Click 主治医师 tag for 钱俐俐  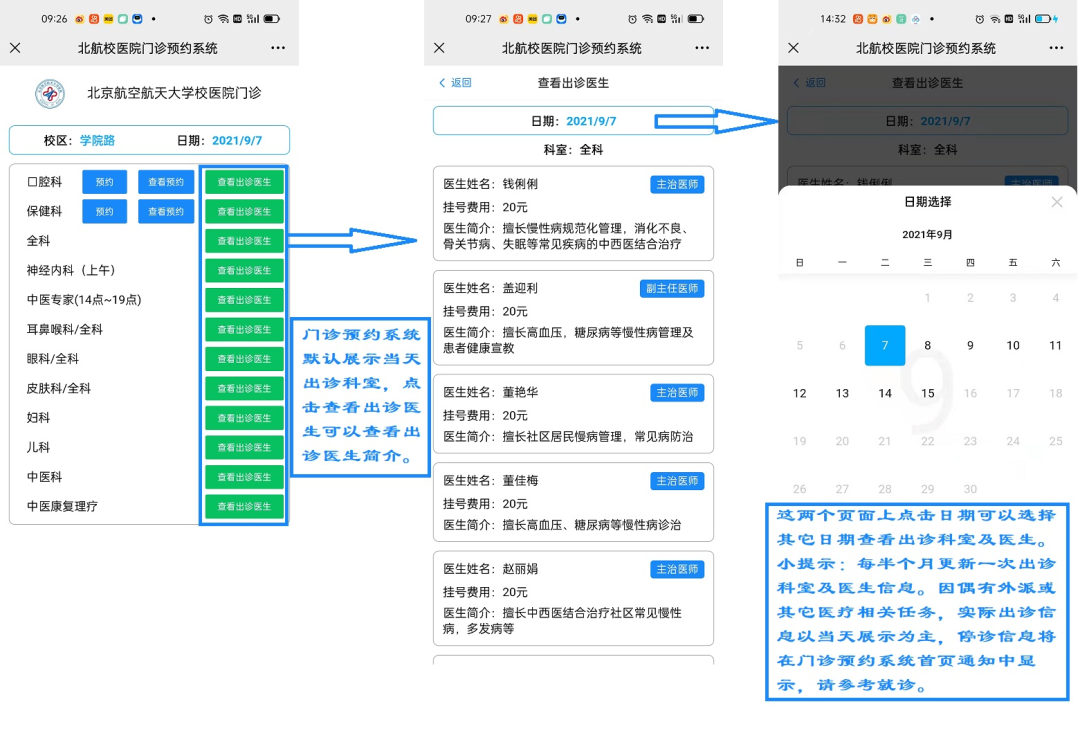677,185
